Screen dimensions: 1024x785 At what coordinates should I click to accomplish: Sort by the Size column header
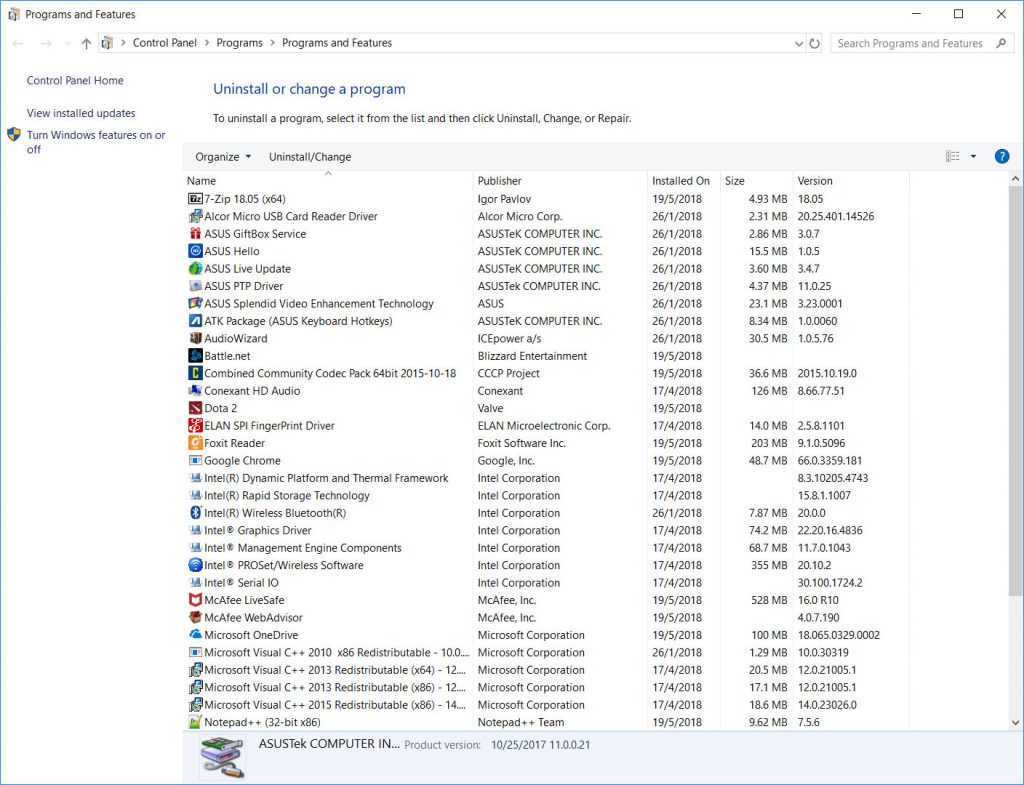coord(756,181)
